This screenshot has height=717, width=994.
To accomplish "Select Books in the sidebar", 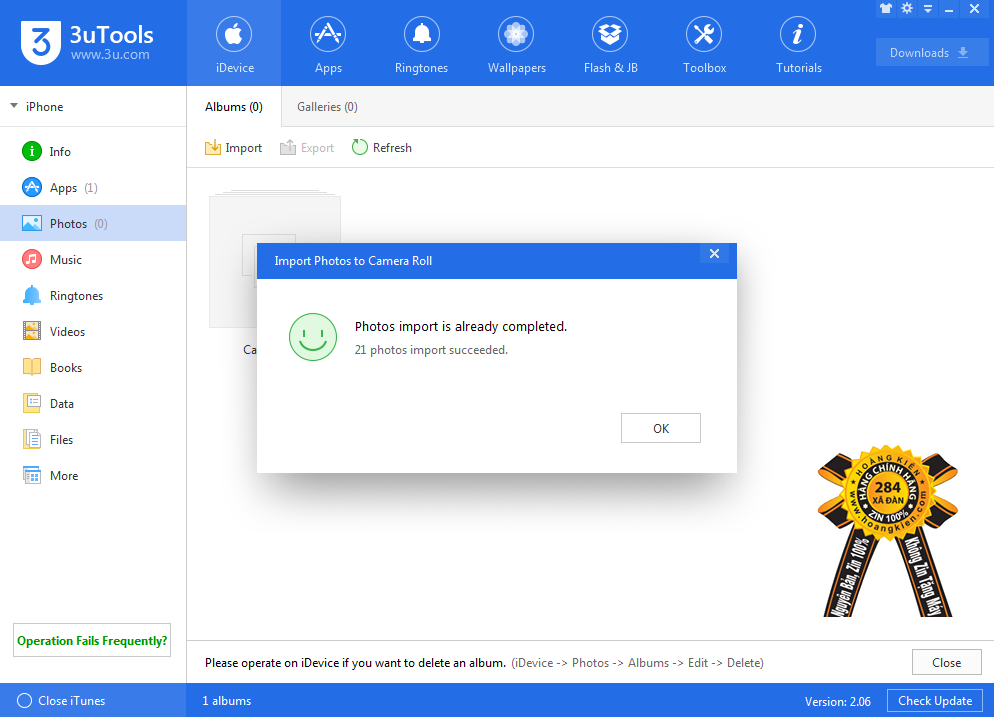I will coord(93,368).
